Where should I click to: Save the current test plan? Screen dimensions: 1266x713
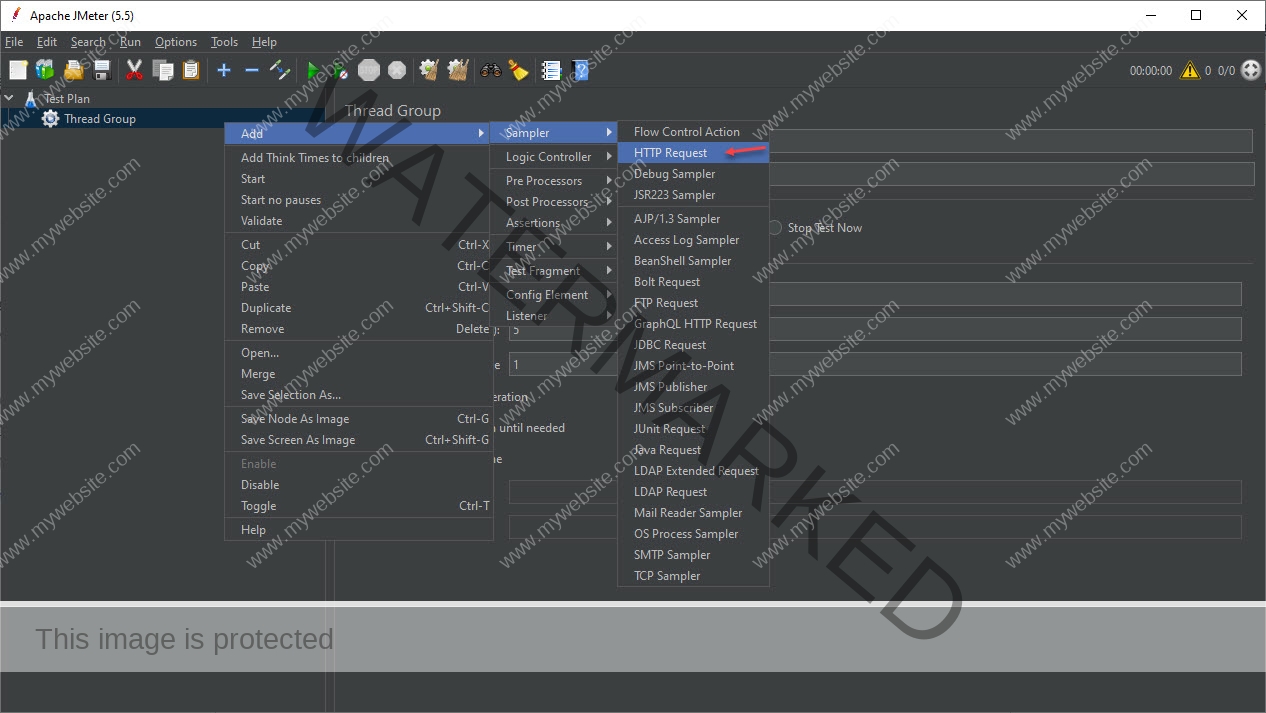101,70
